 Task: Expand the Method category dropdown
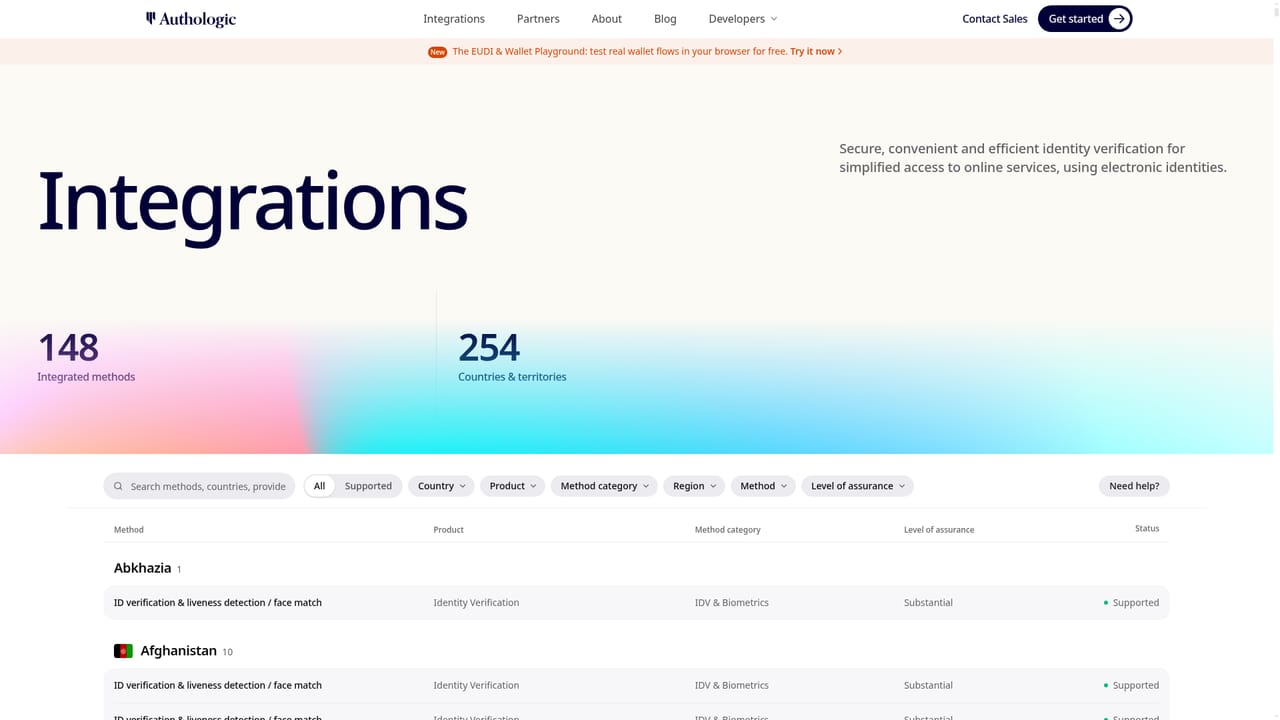coord(604,486)
